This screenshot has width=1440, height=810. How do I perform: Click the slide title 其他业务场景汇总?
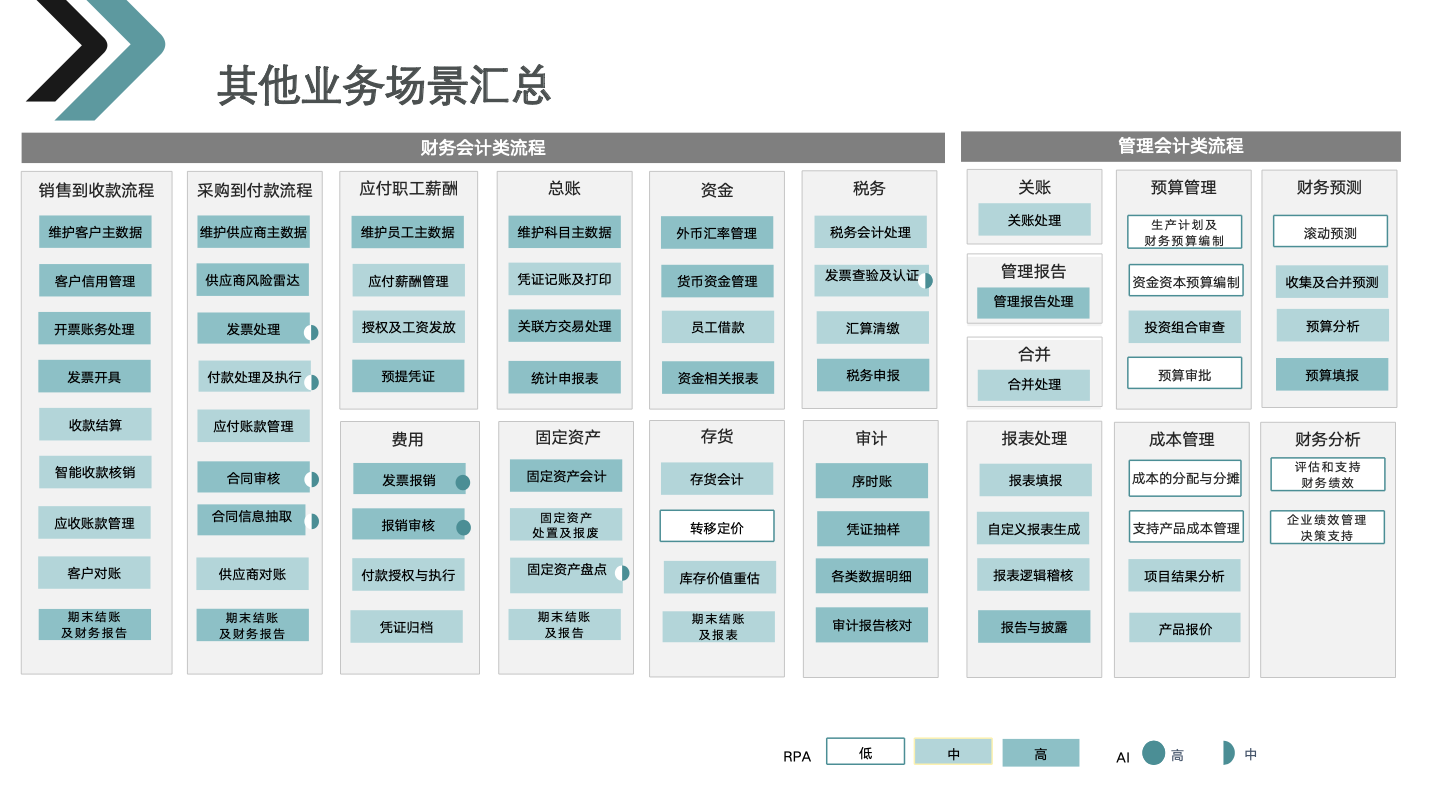click(384, 86)
